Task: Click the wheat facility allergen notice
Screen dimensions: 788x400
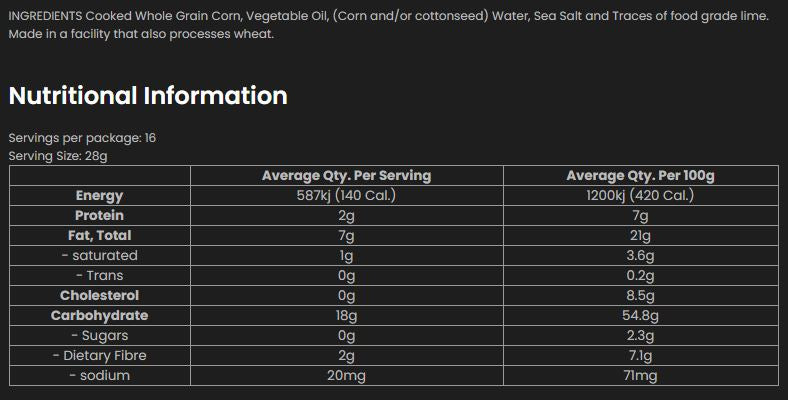Action: click(141, 34)
